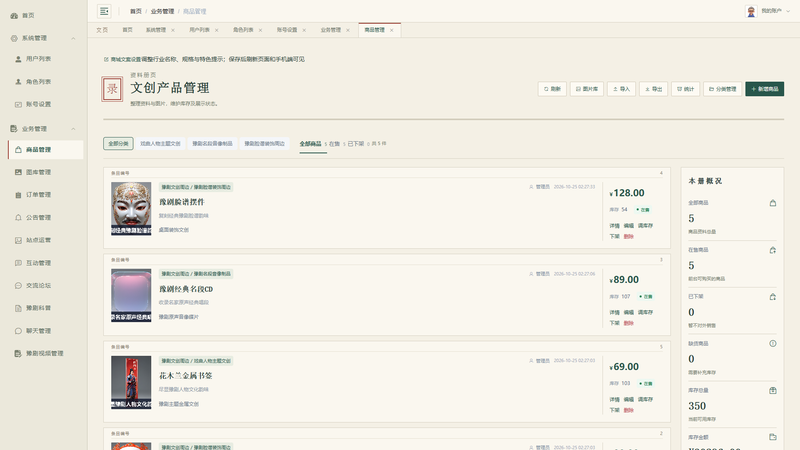Select the 在售 status tab
The width and height of the screenshot is (800, 450).
[x=337, y=144]
